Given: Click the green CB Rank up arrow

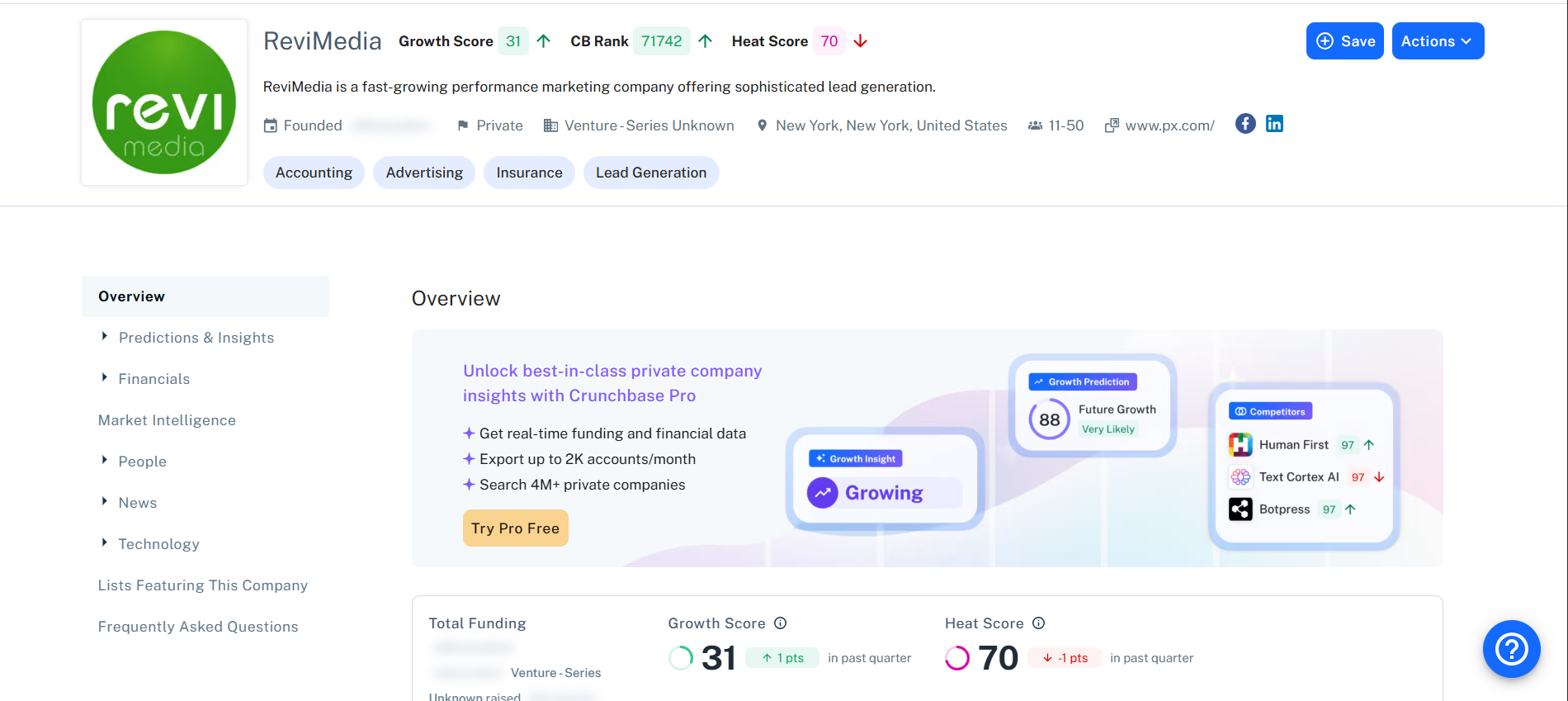Looking at the screenshot, I should (705, 41).
